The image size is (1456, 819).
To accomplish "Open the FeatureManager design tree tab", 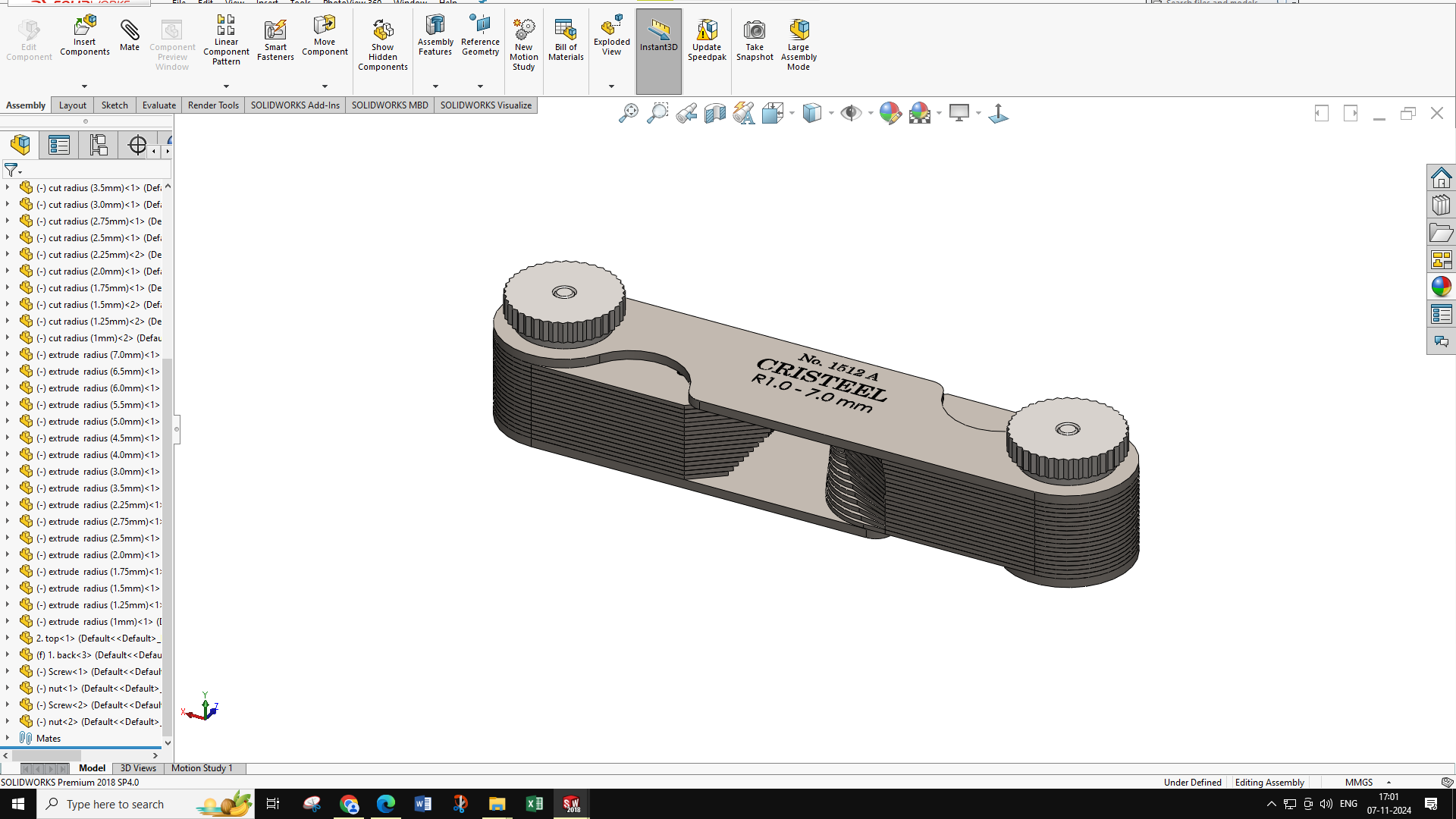I will (20, 145).
